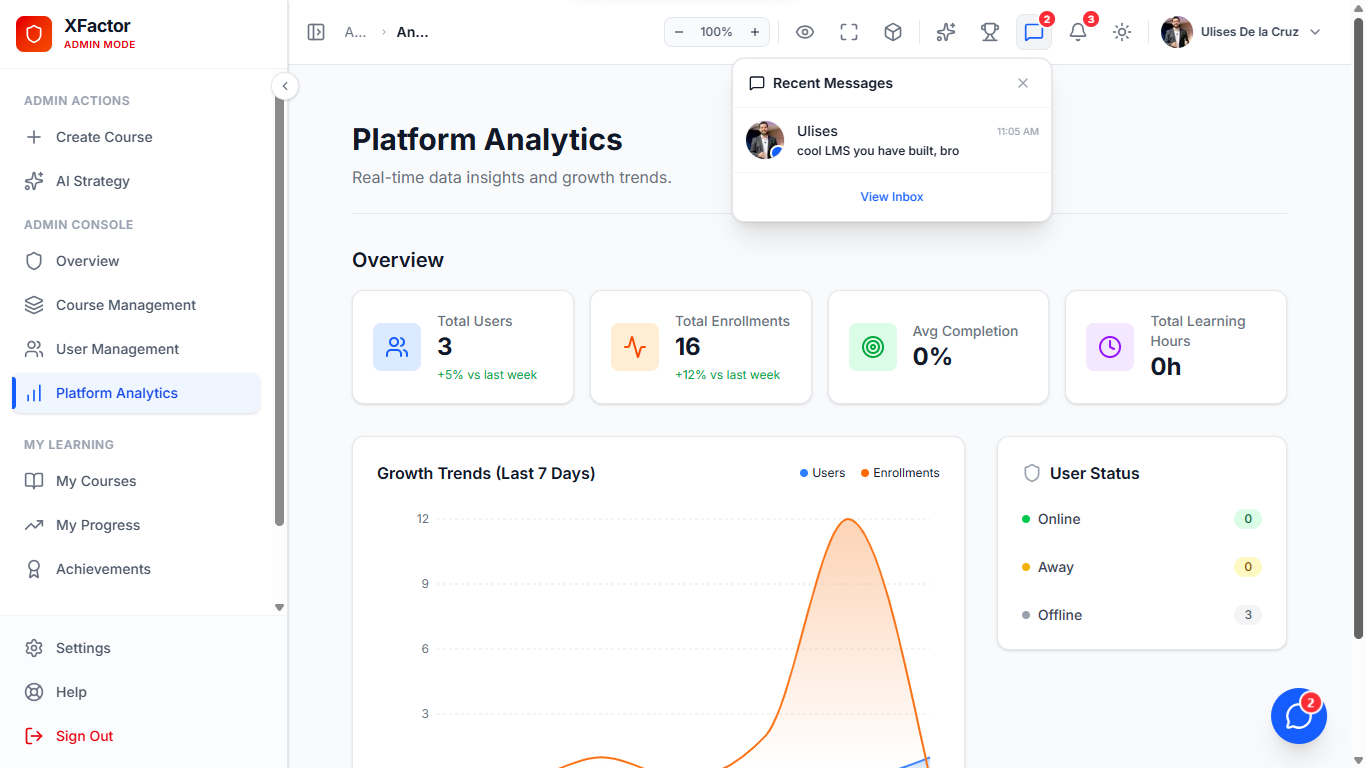
Task: Click the 11:05 AM message timestamp
Action: (x=1018, y=132)
